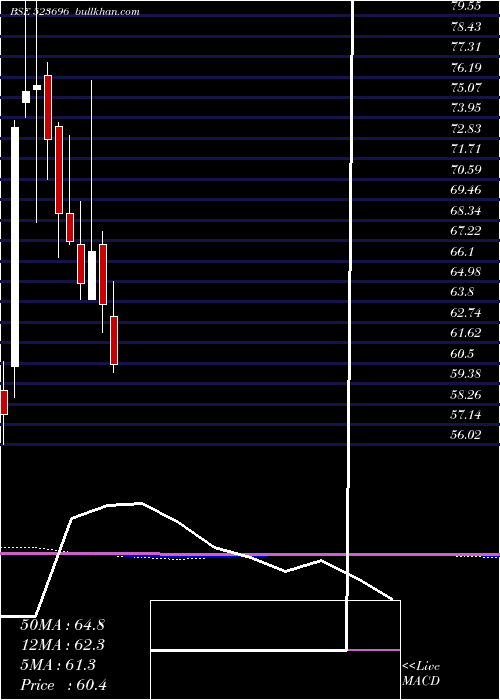The width and height of the screenshot is (500, 700).
Task: Click the tall white candlestick body
Action: click(x=15, y=247)
